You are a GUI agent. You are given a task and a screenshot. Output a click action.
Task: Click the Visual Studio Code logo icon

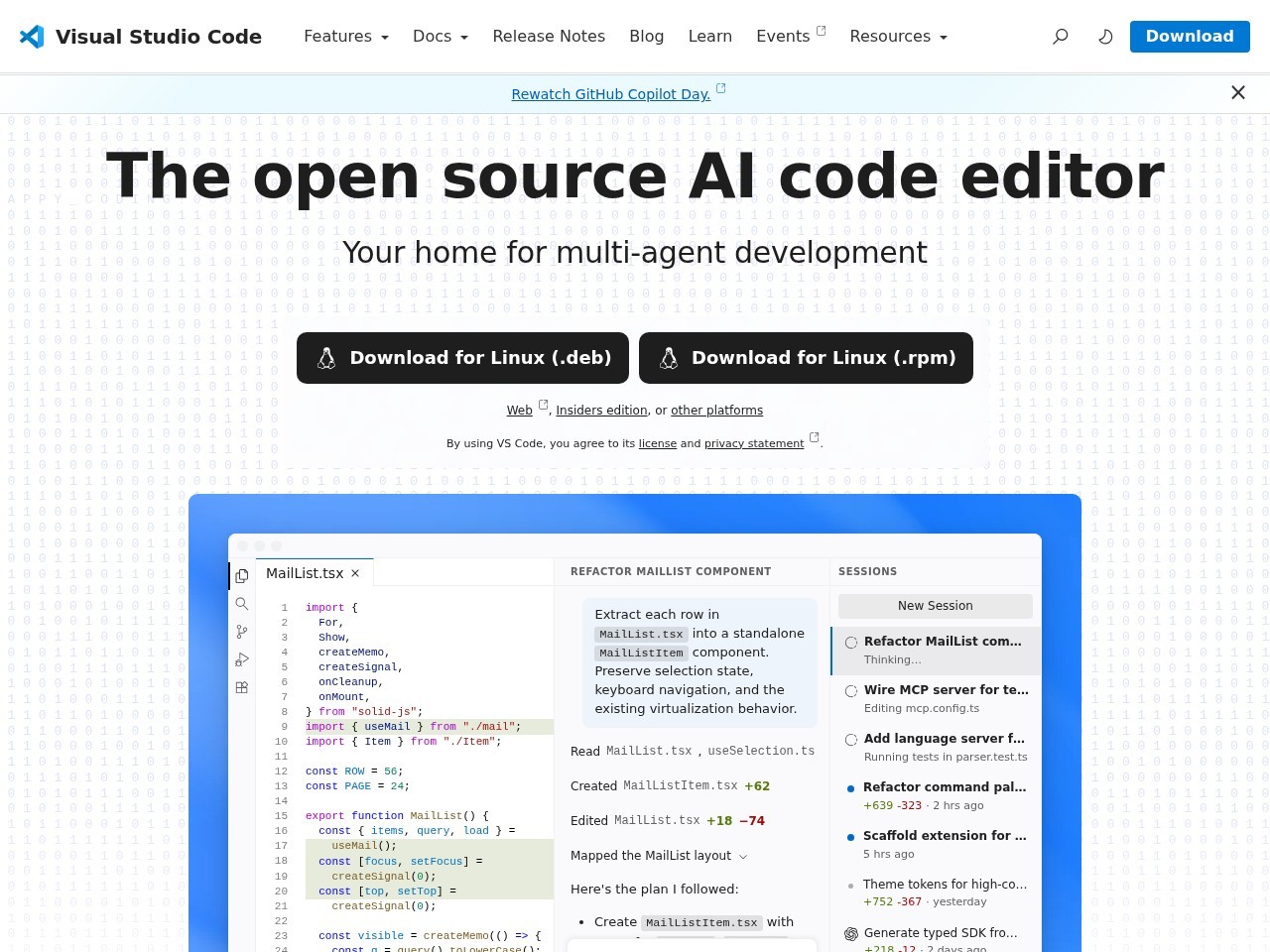click(x=32, y=37)
